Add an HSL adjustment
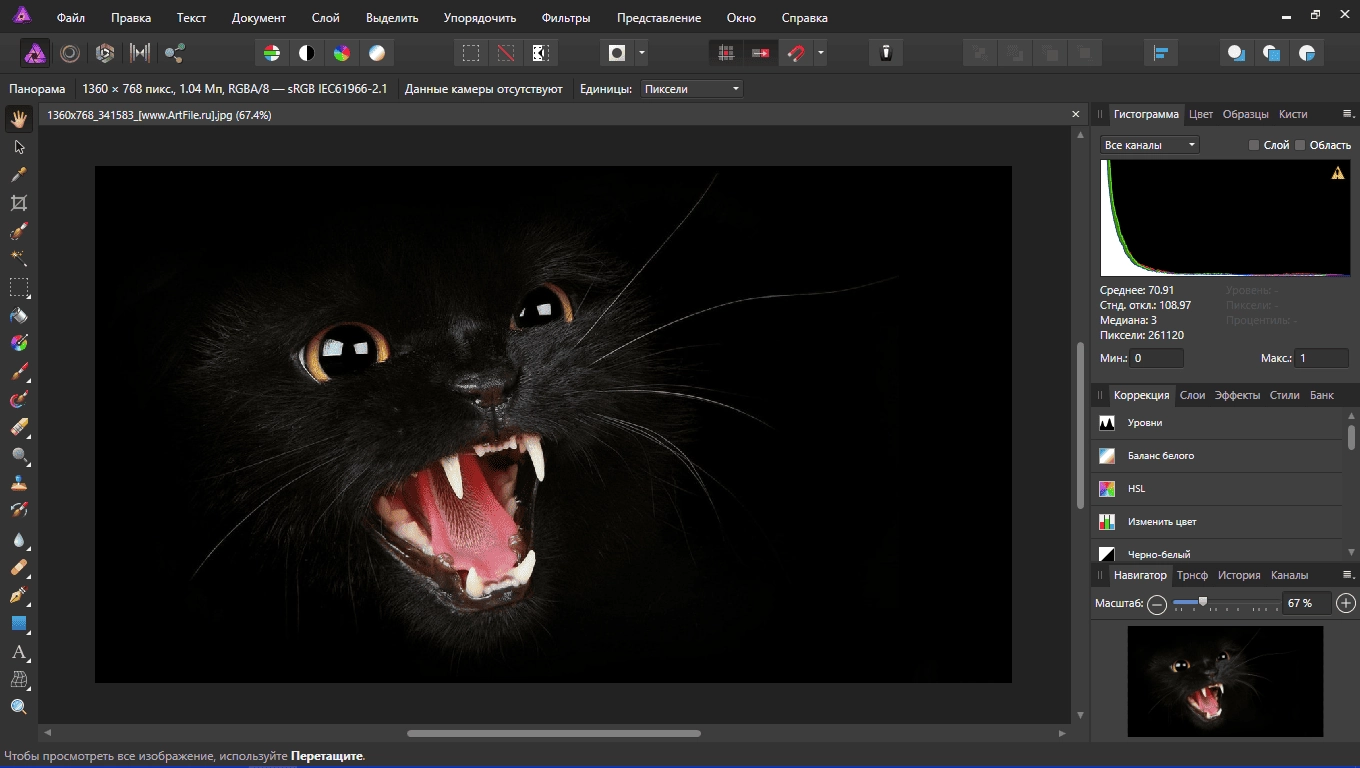This screenshot has width=1360, height=768. tap(1217, 489)
